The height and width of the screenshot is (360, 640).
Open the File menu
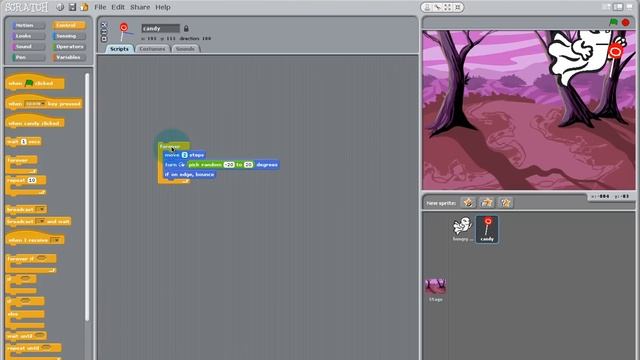[100, 7]
